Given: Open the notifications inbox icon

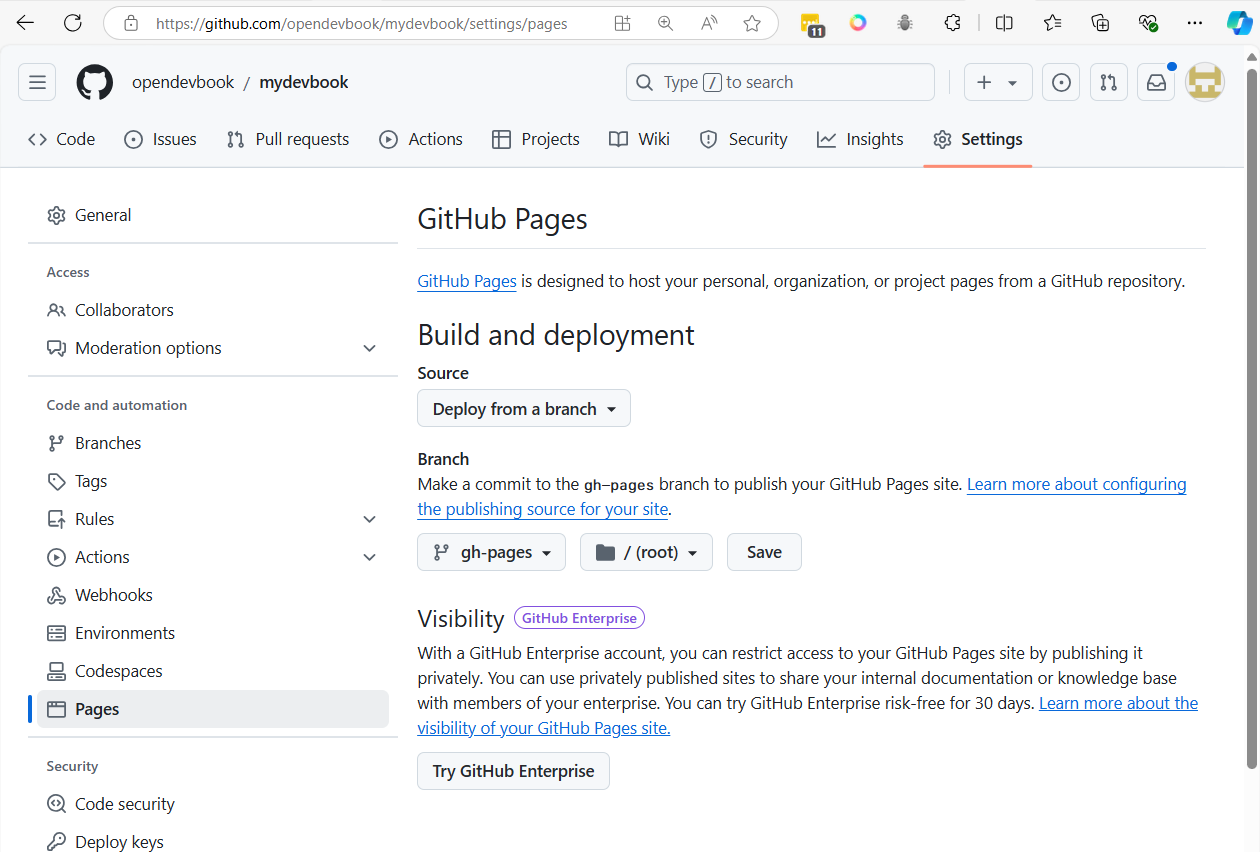Looking at the screenshot, I should (1156, 83).
